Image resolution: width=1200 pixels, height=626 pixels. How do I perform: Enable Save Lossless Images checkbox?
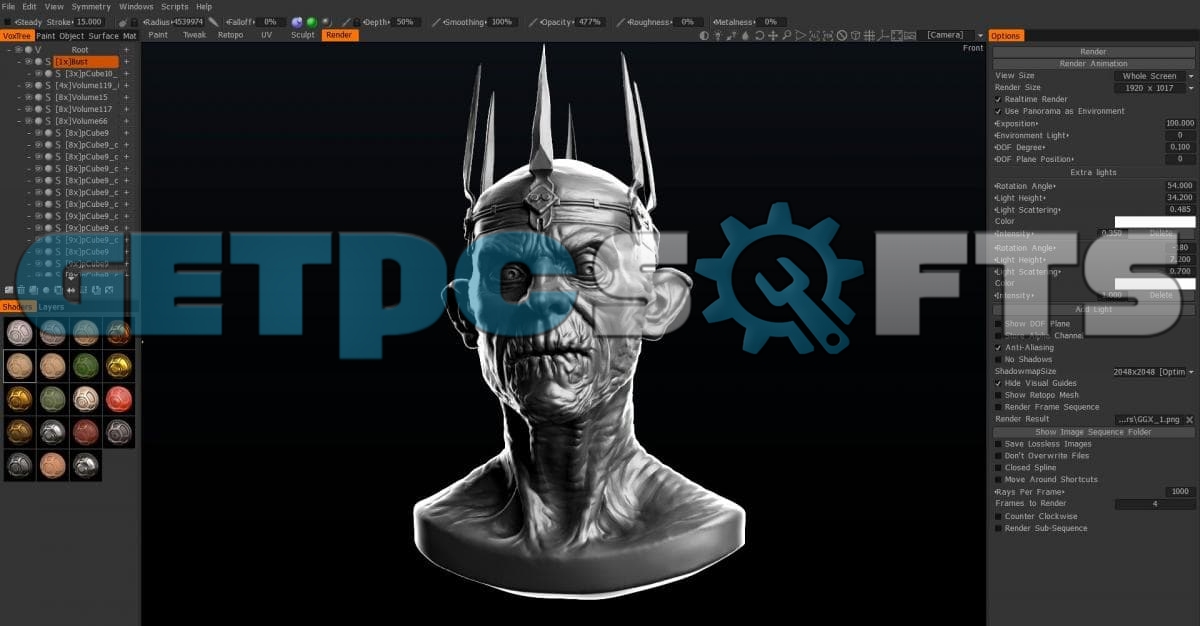click(998, 443)
